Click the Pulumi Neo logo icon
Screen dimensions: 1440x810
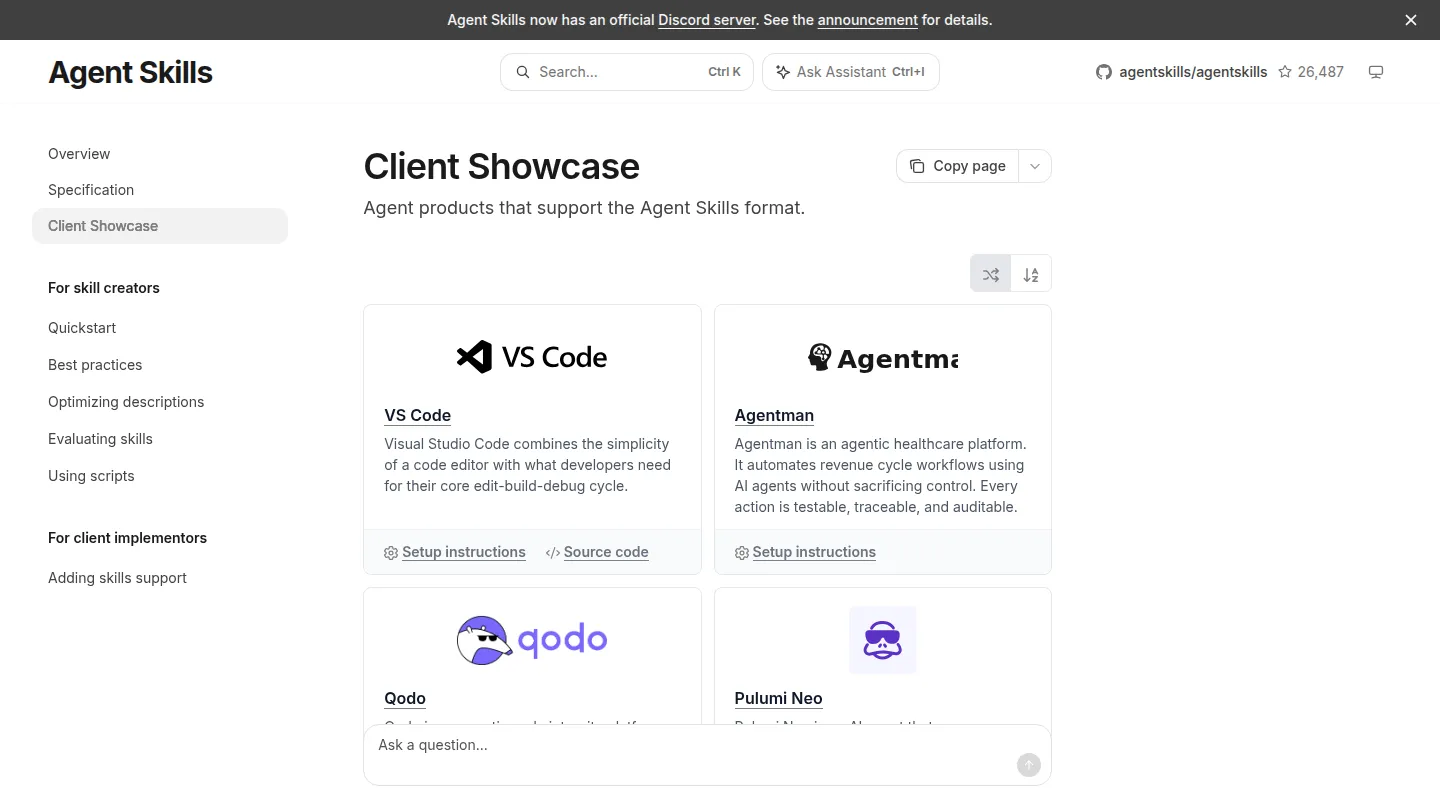coord(883,640)
